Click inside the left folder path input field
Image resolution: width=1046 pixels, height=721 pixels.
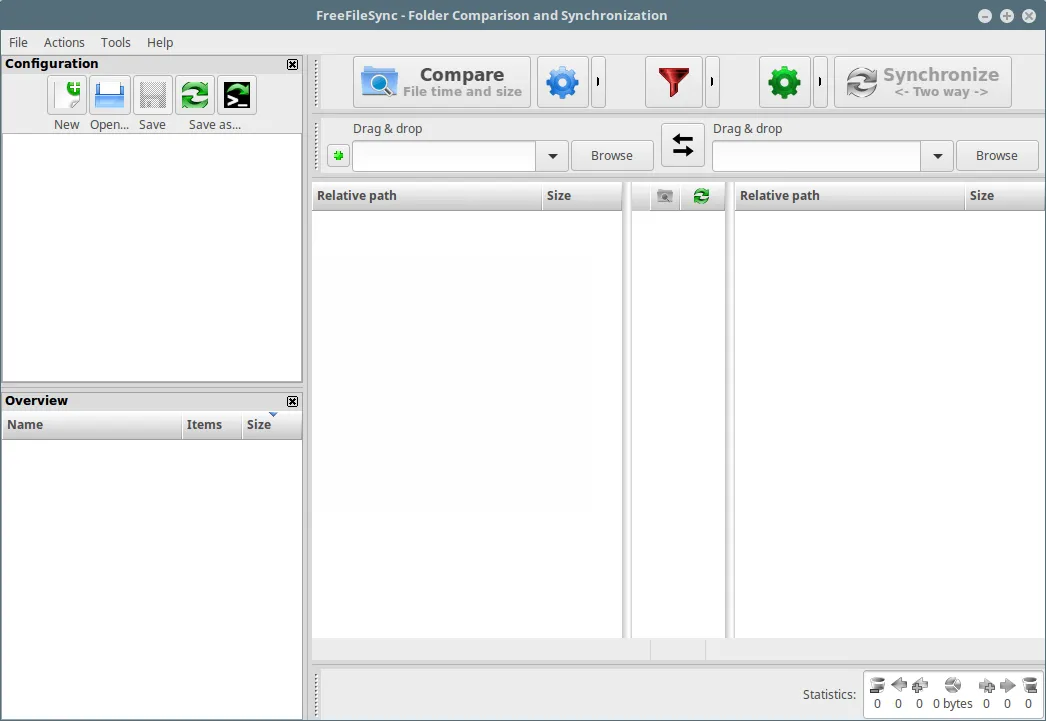[444, 156]
